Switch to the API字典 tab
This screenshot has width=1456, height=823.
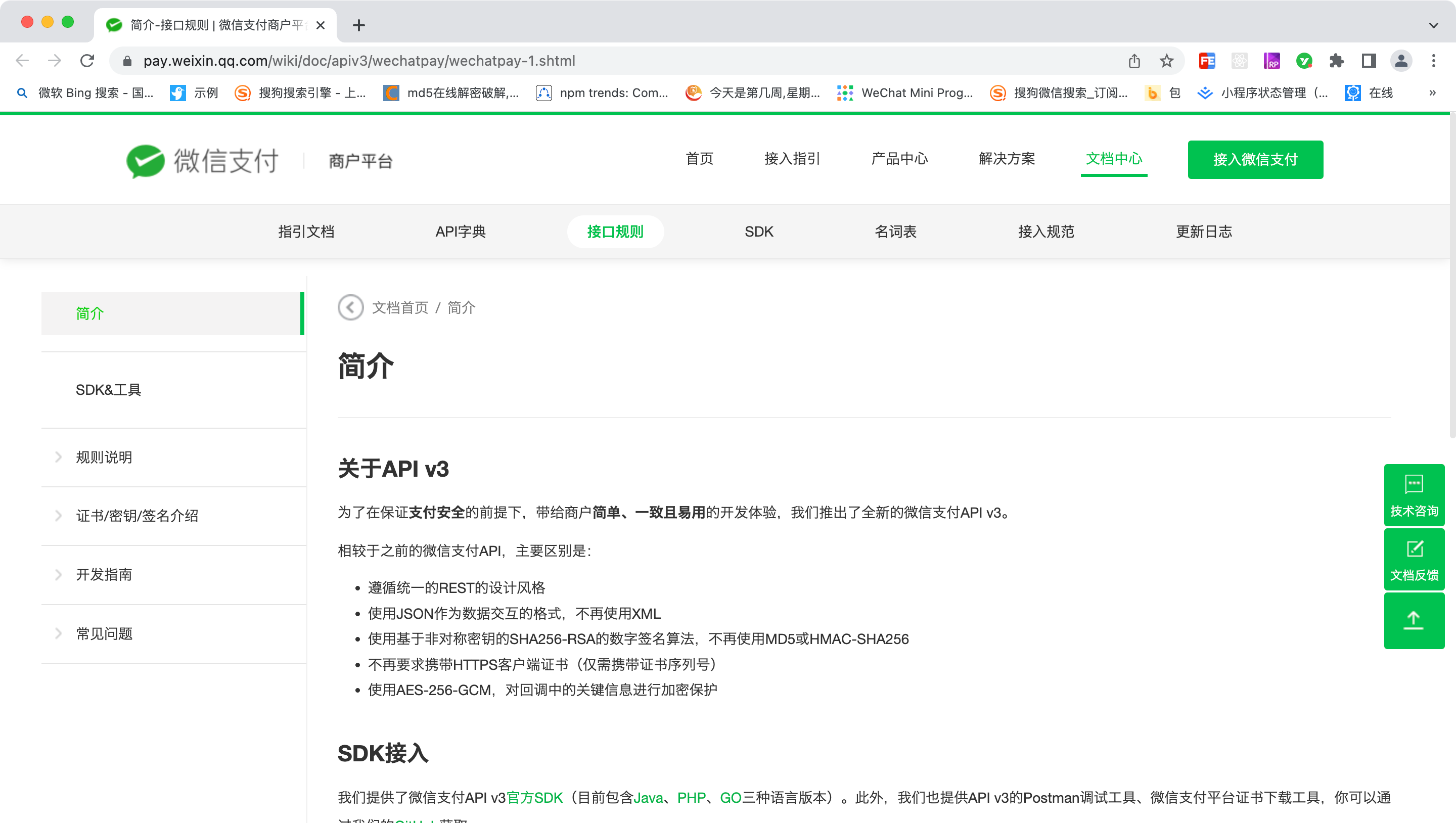click(x=460, y=232)
